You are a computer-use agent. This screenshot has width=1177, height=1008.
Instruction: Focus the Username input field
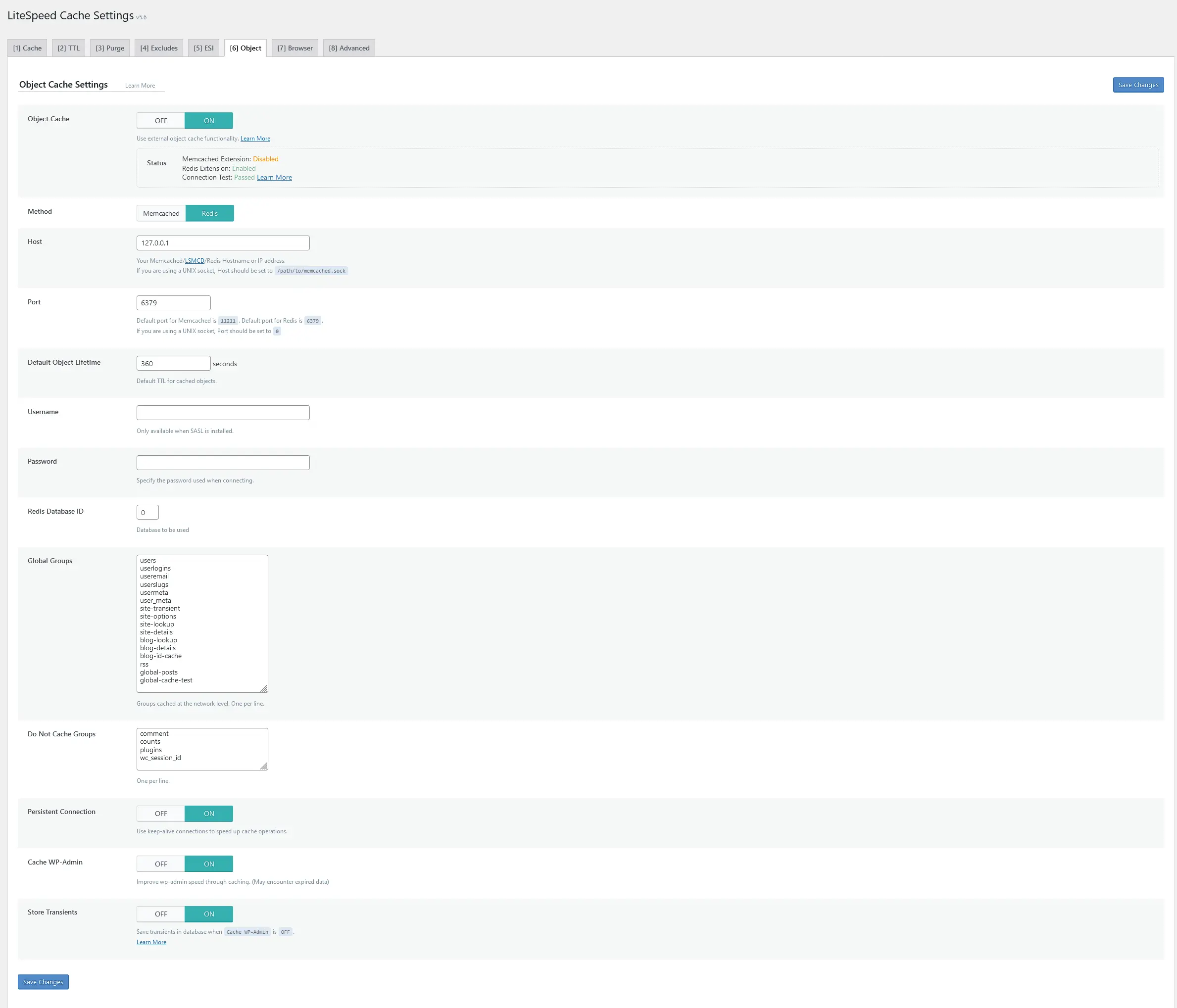[x=223, y=412]
